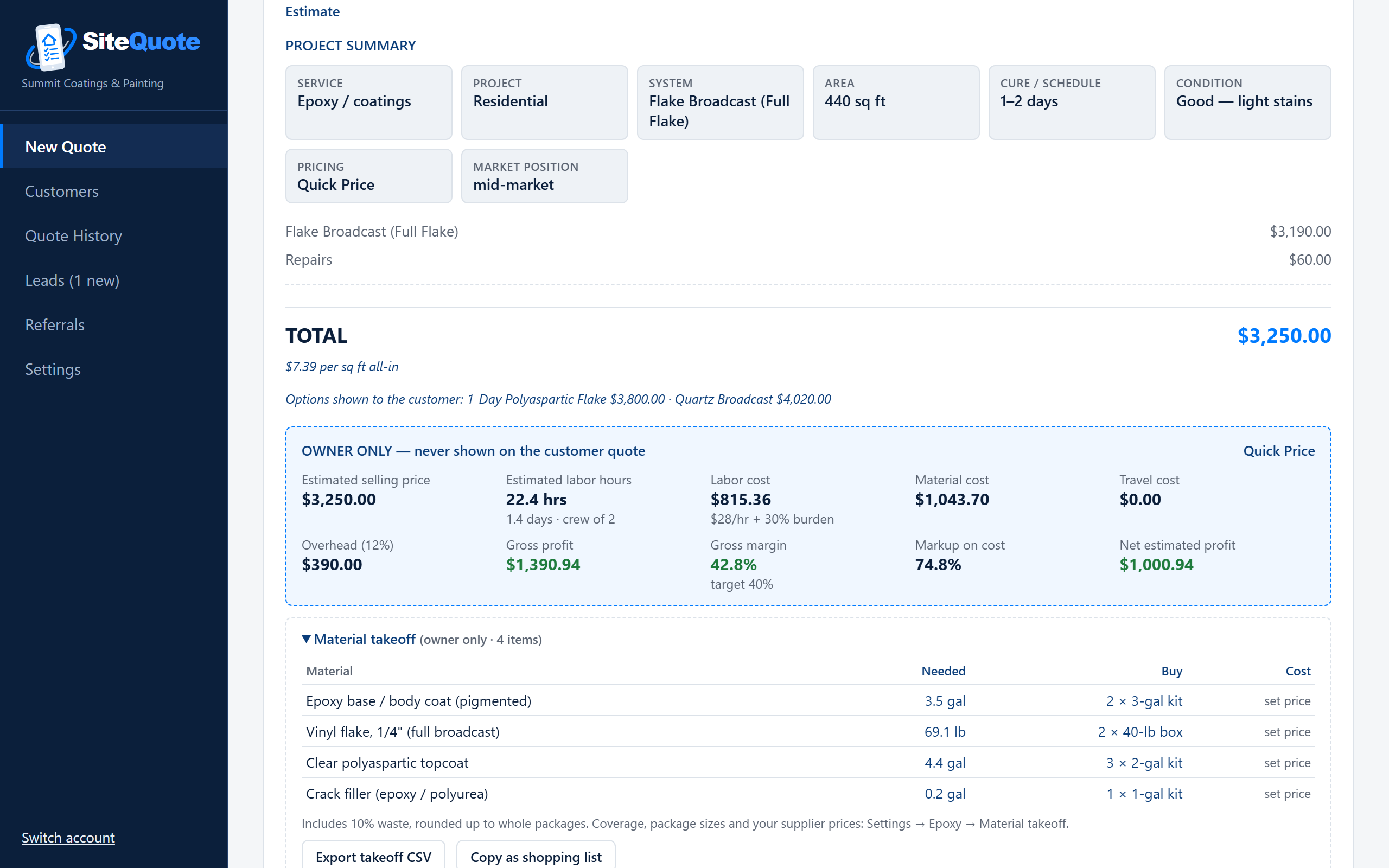Click the 22.4 hrs labor hours value

pos(536,499)
